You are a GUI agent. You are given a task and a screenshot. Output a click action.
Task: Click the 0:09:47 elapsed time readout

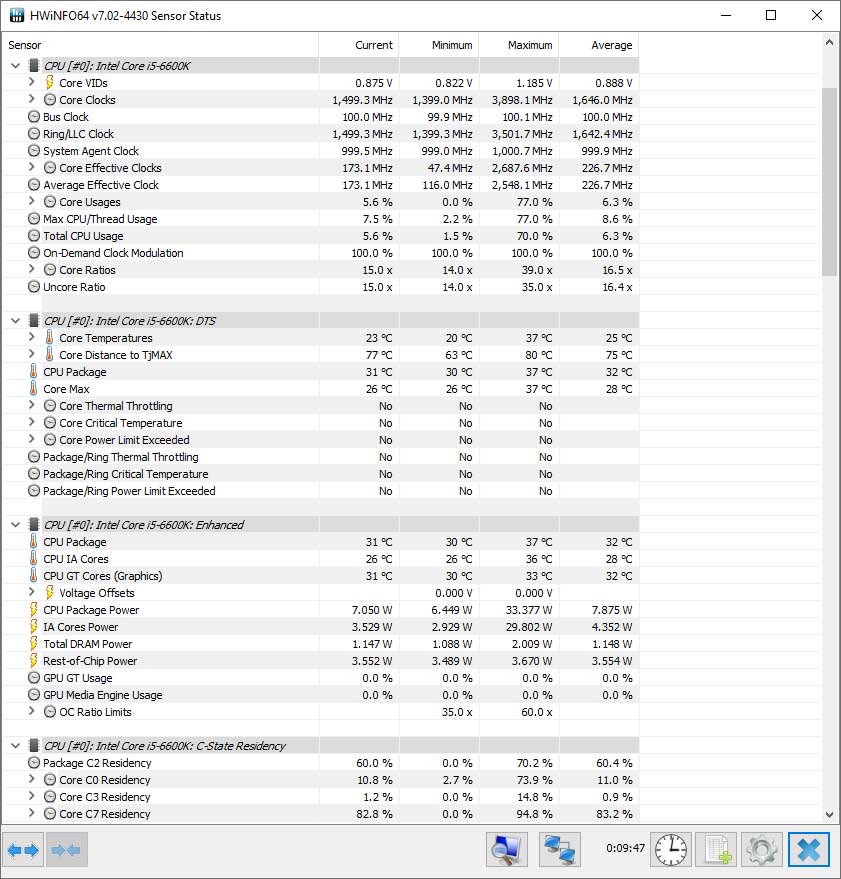click(x=625, y=848)
